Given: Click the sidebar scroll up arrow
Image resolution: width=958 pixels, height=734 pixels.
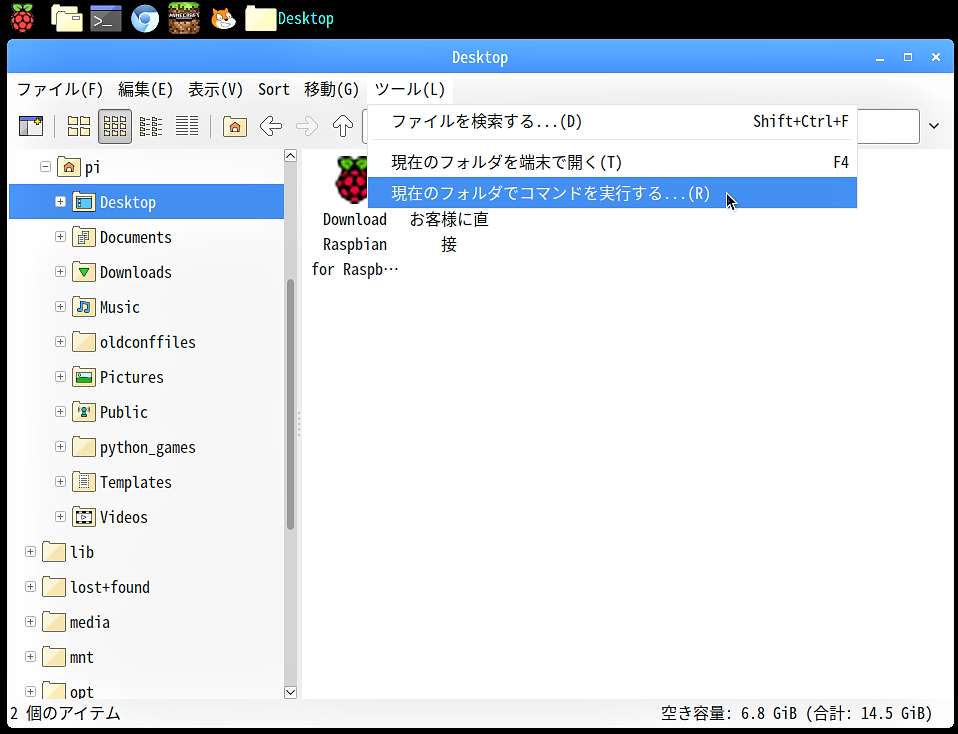Looking at the screenshot, I should (290, 155).
